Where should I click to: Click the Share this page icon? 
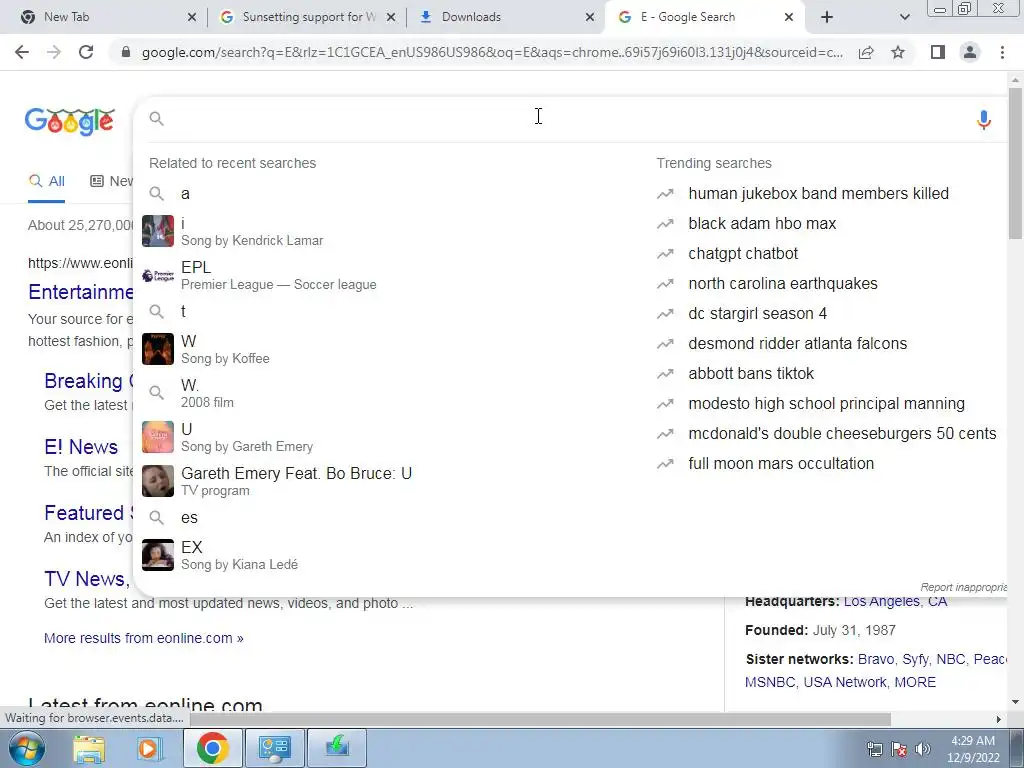tap(866, 52)
